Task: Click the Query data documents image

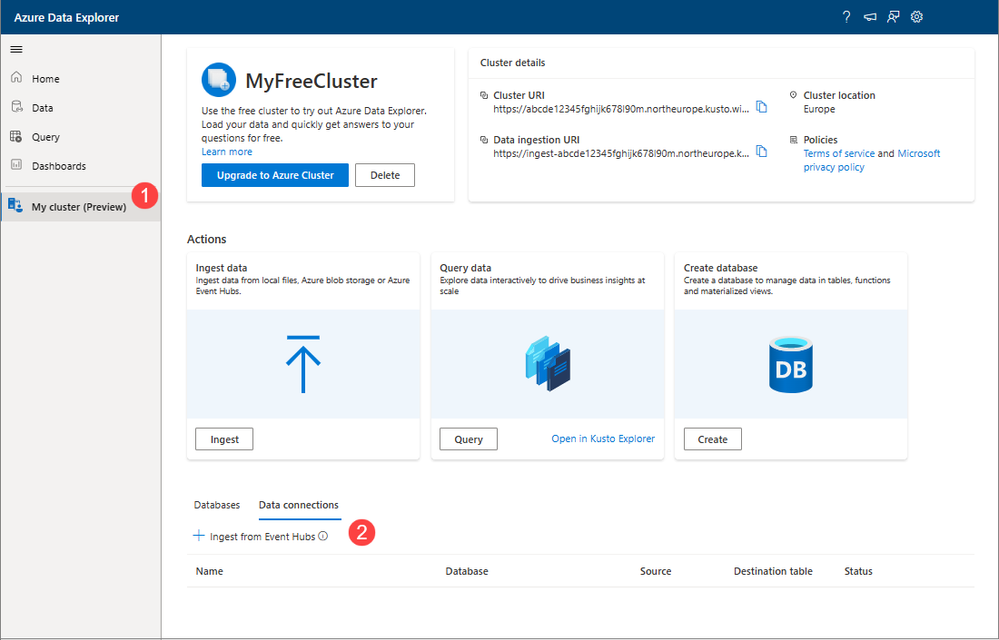Action: [x=548, y=364]
